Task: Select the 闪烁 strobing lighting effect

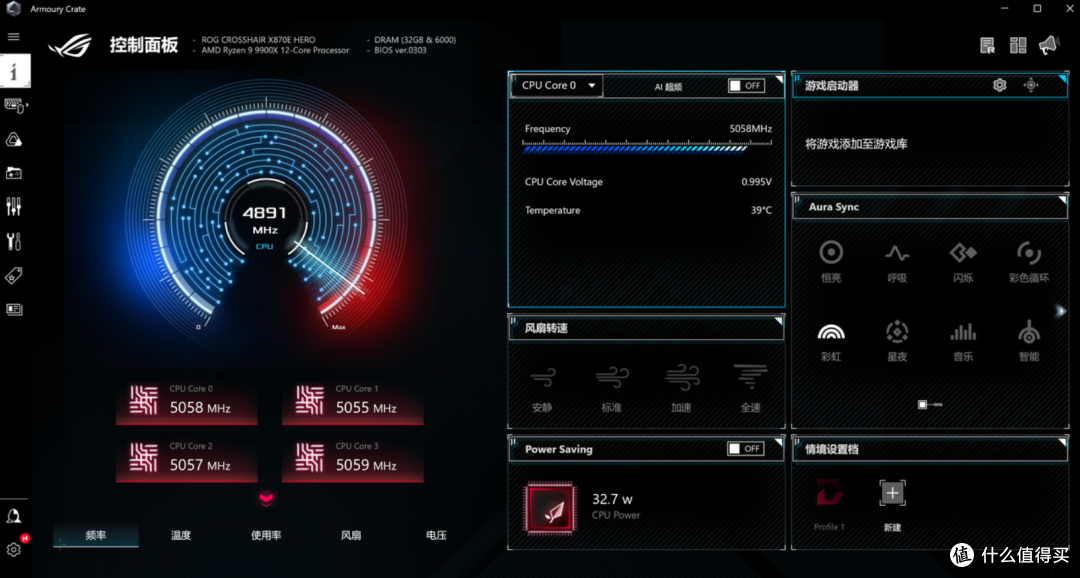Action: [x=963, y=261]
